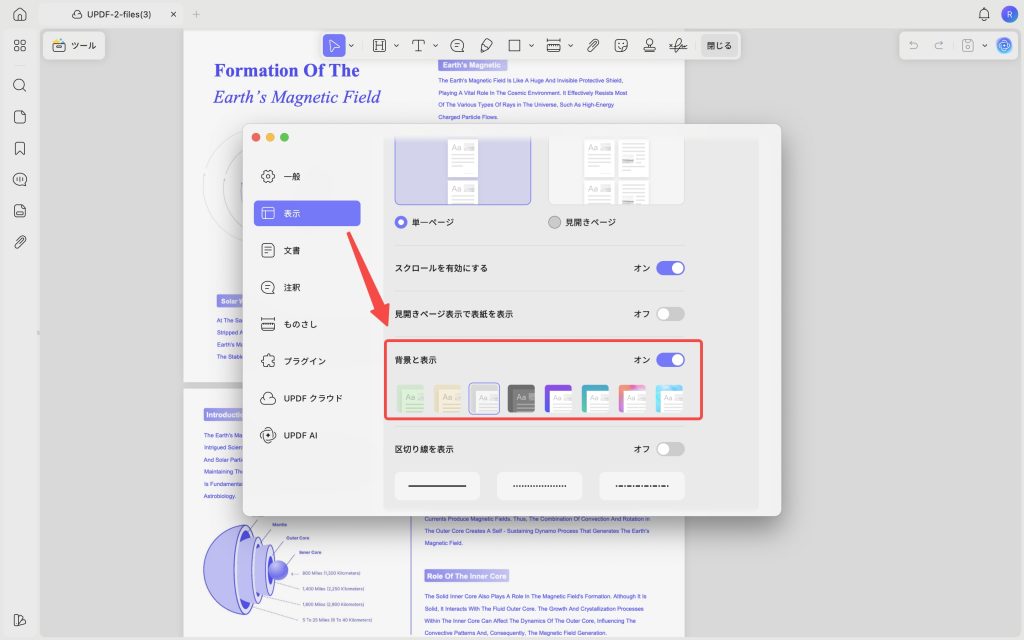This screenshot has width=1024, height=640.
Task: Click the bottom-left sidebar panel toggle icon
Action: click(x=20, y=620)
